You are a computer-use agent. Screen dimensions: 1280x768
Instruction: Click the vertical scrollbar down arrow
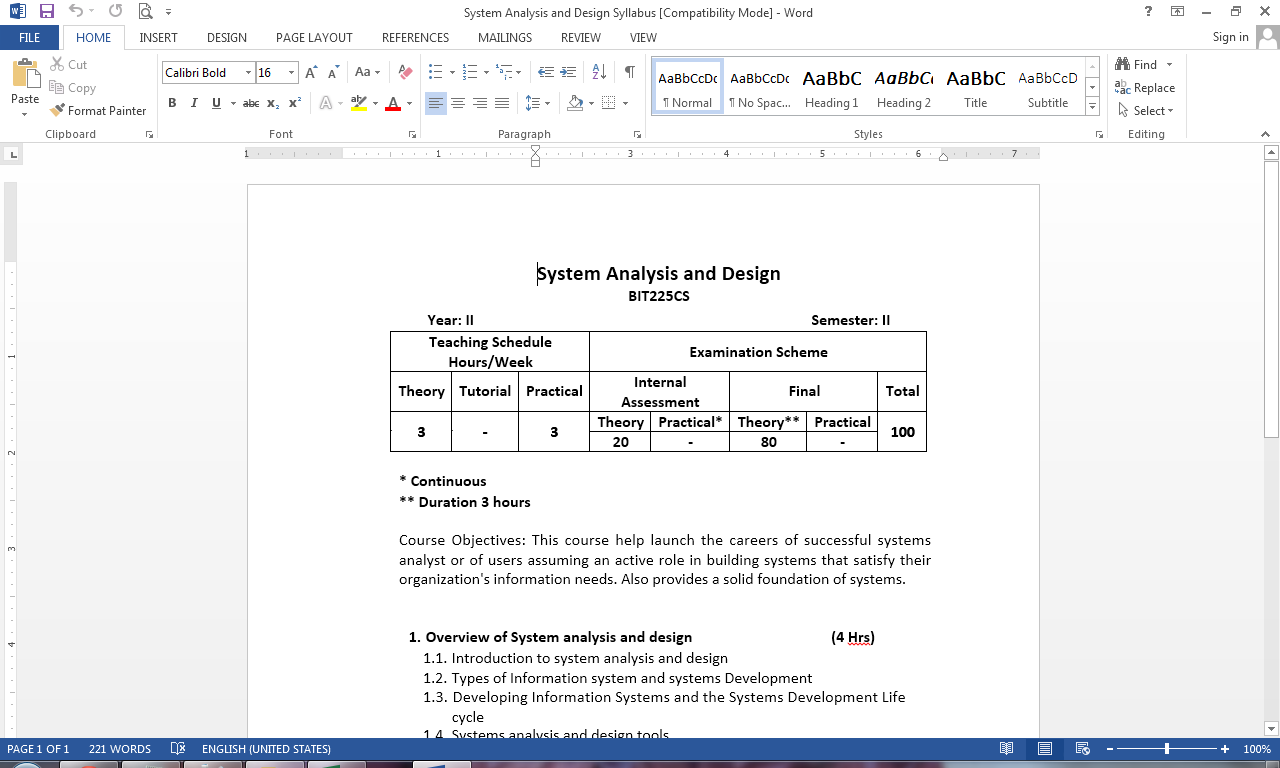[1272, 728]
